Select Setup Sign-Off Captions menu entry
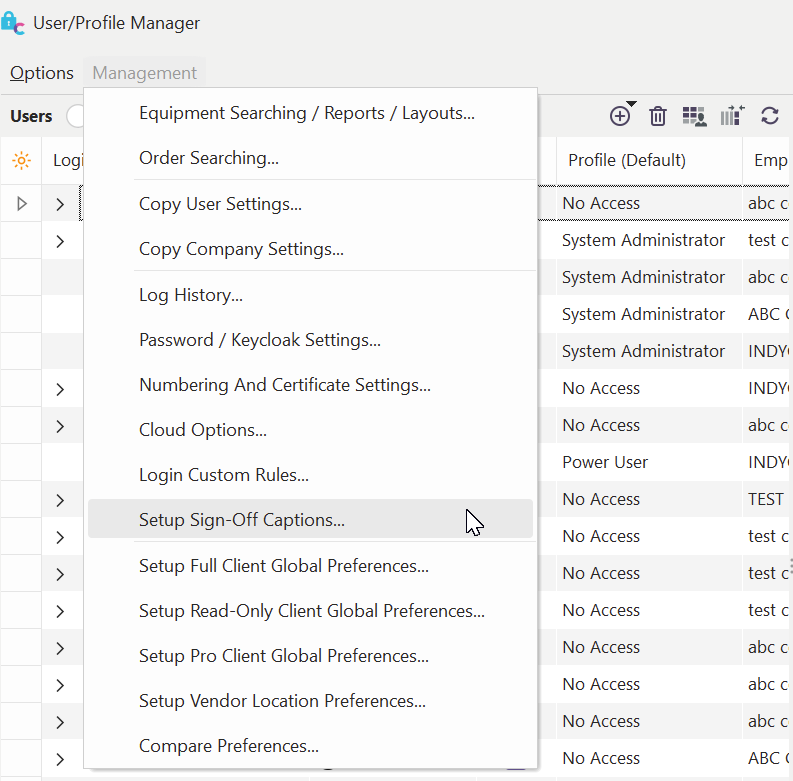This screenshot has width=793, height=781. click(x=241, y=520)
